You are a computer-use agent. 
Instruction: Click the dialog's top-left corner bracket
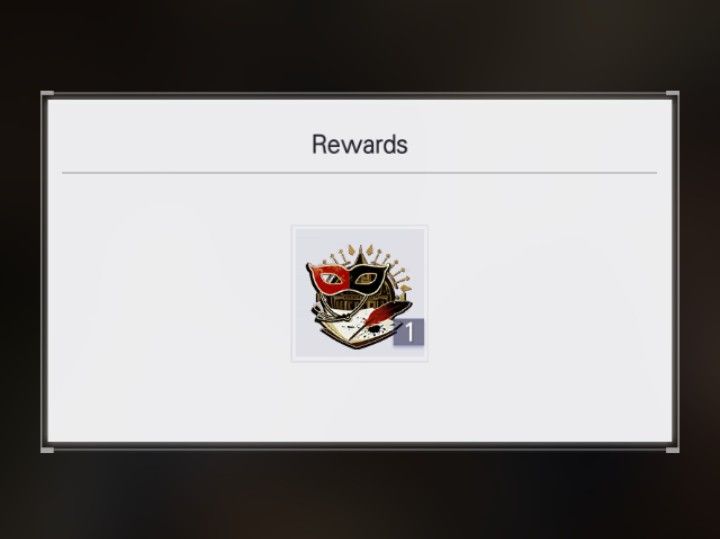[47, 94]
